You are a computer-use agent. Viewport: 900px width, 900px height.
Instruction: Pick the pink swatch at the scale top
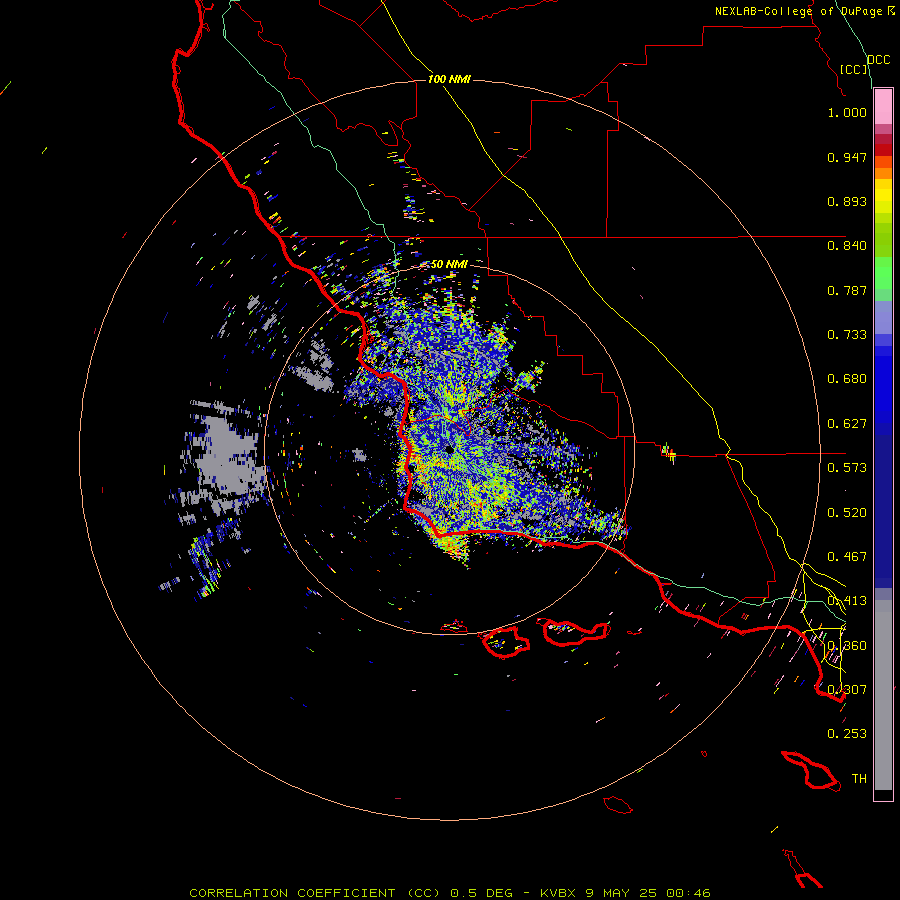883,107
